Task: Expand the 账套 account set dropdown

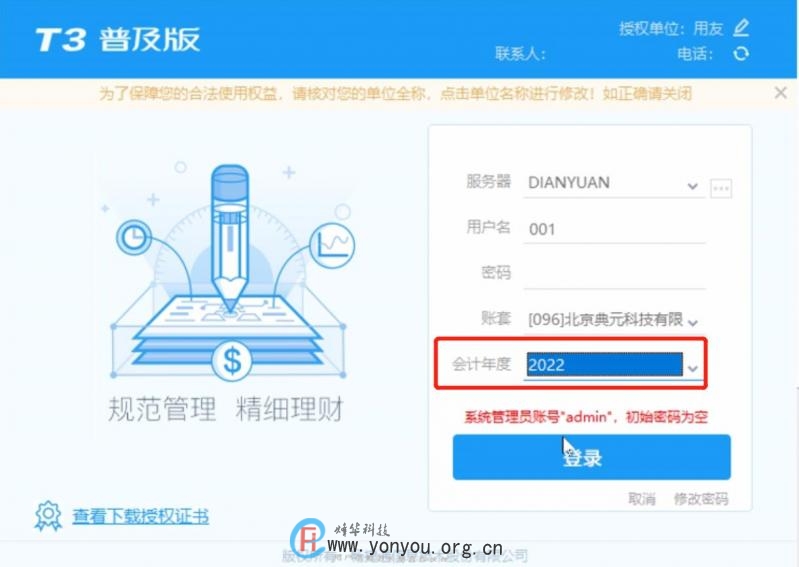Action: click(692, 322)
